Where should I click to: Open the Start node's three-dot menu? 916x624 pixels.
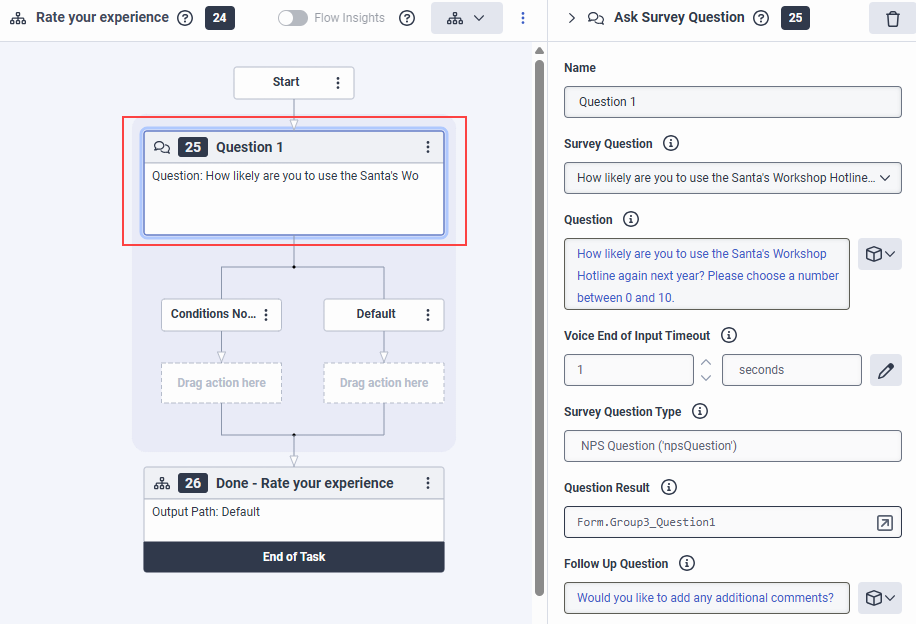pyautogui.click(x=338, y=83)
